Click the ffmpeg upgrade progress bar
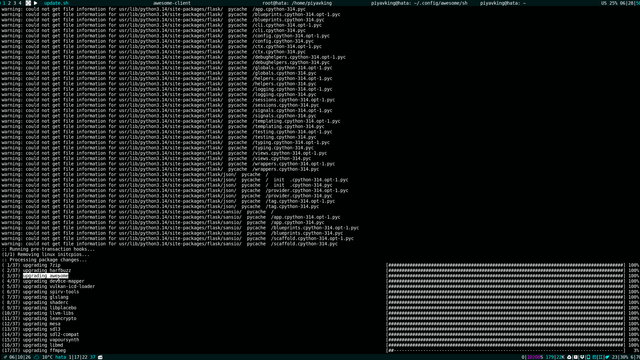 coord(505,350)
